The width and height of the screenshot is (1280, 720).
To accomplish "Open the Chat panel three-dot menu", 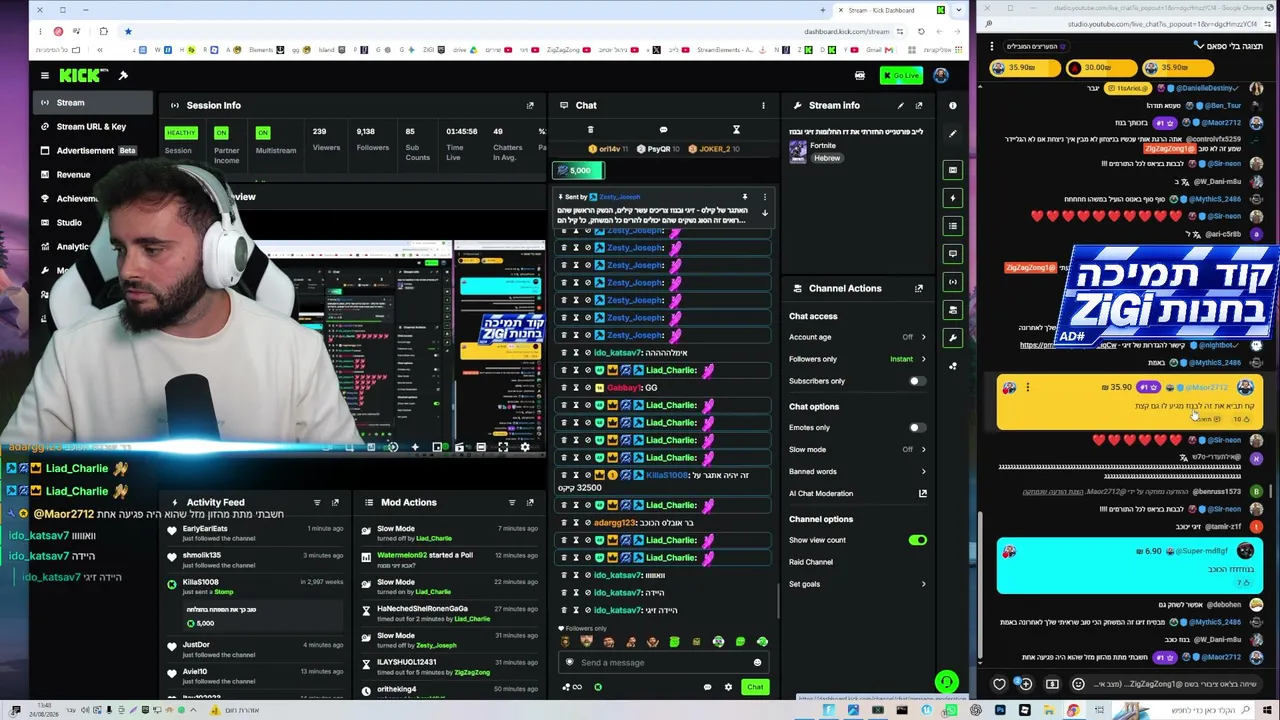I will (x=763, y=105).
